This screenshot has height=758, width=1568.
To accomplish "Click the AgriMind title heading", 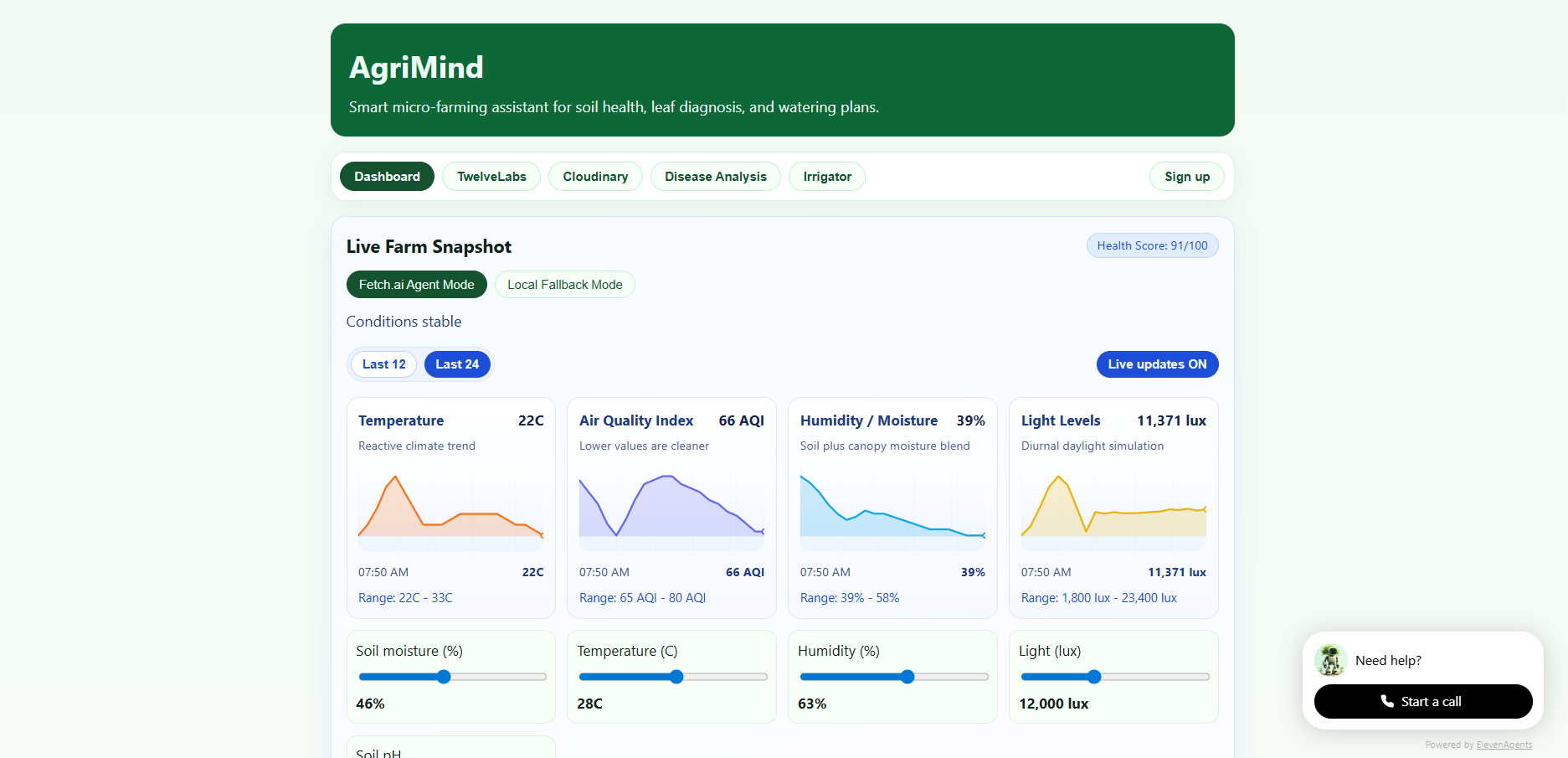I will pyautogui.click(x=416, y=68).
